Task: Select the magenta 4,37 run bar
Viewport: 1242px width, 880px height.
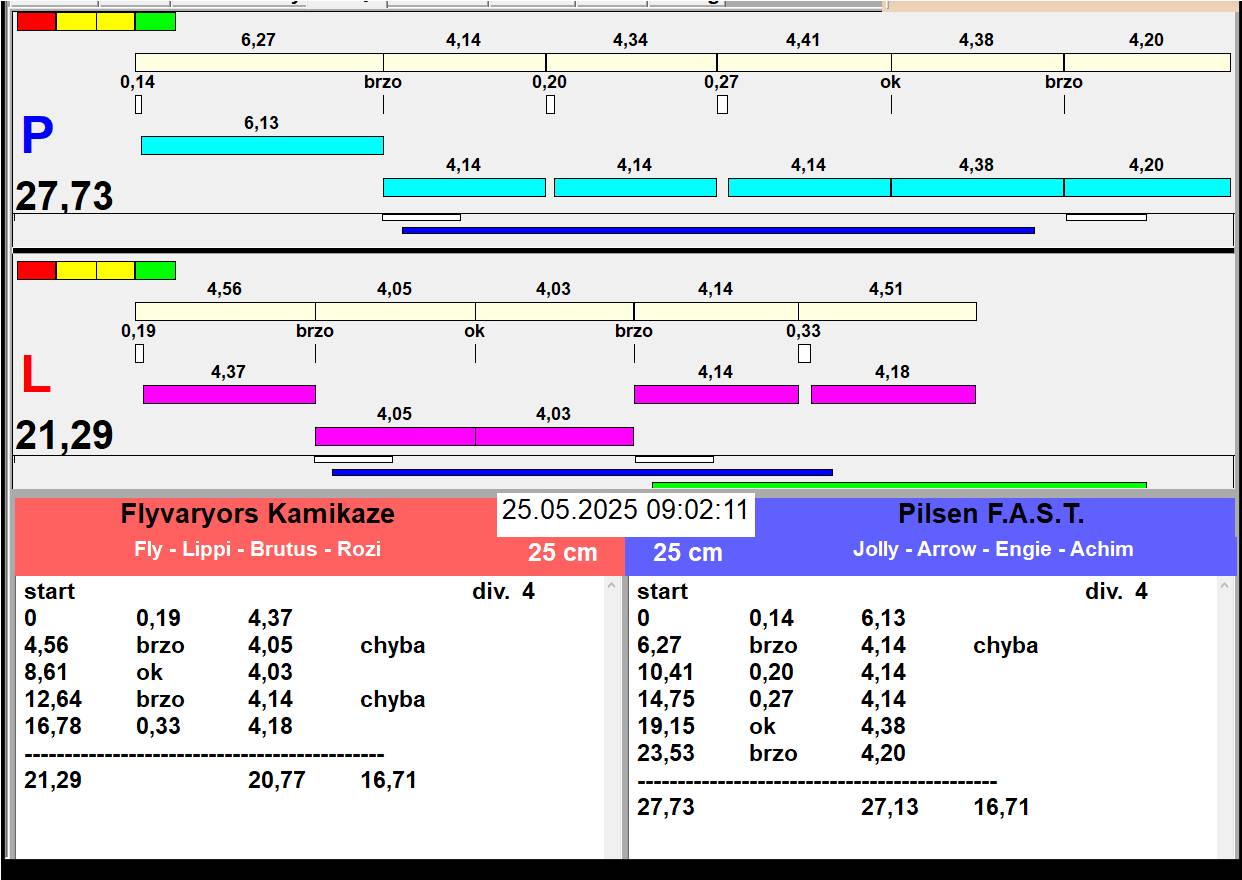Action: 229,394
